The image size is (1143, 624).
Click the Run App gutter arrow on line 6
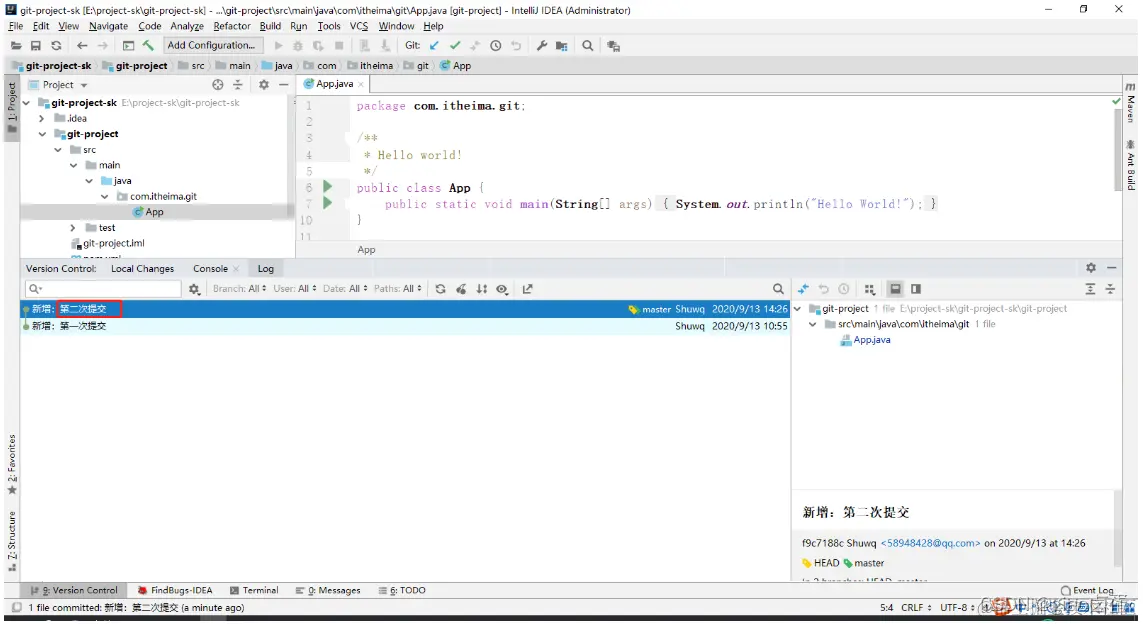pos(327,187)
